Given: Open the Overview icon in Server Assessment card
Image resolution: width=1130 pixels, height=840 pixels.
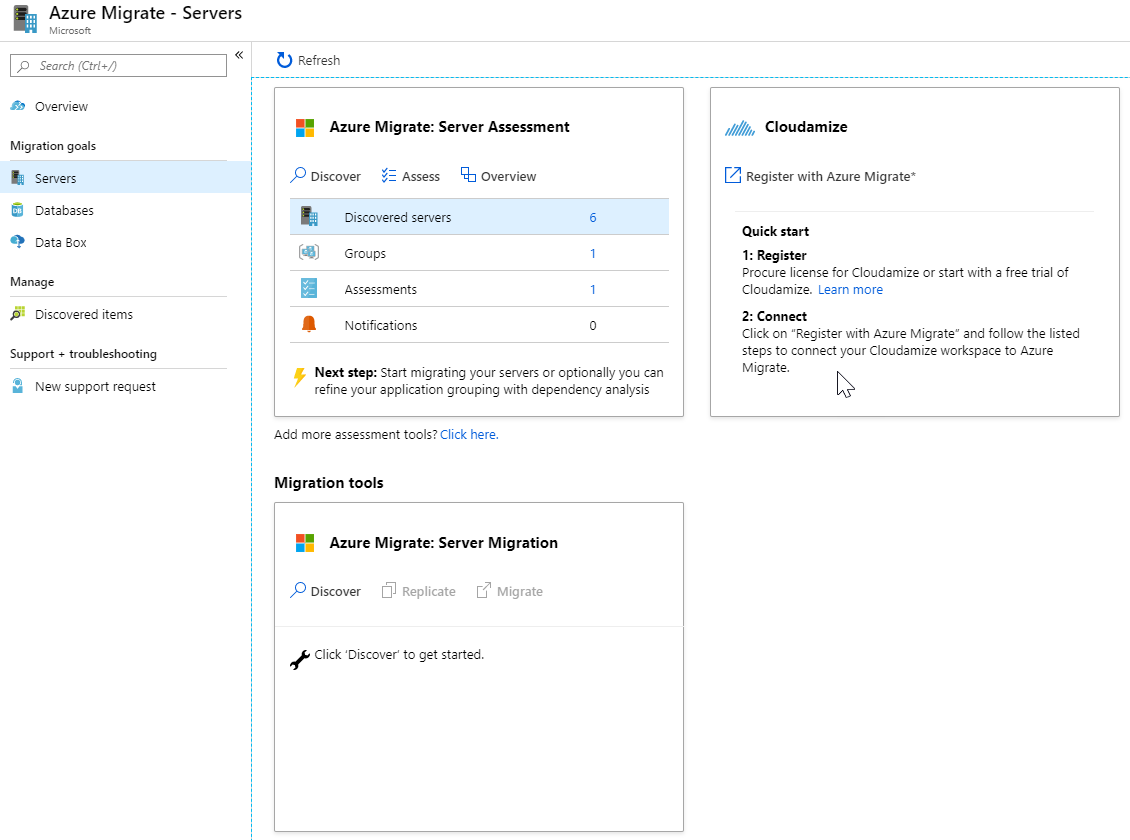Looking at the screenshot, I should pos(467,175).
